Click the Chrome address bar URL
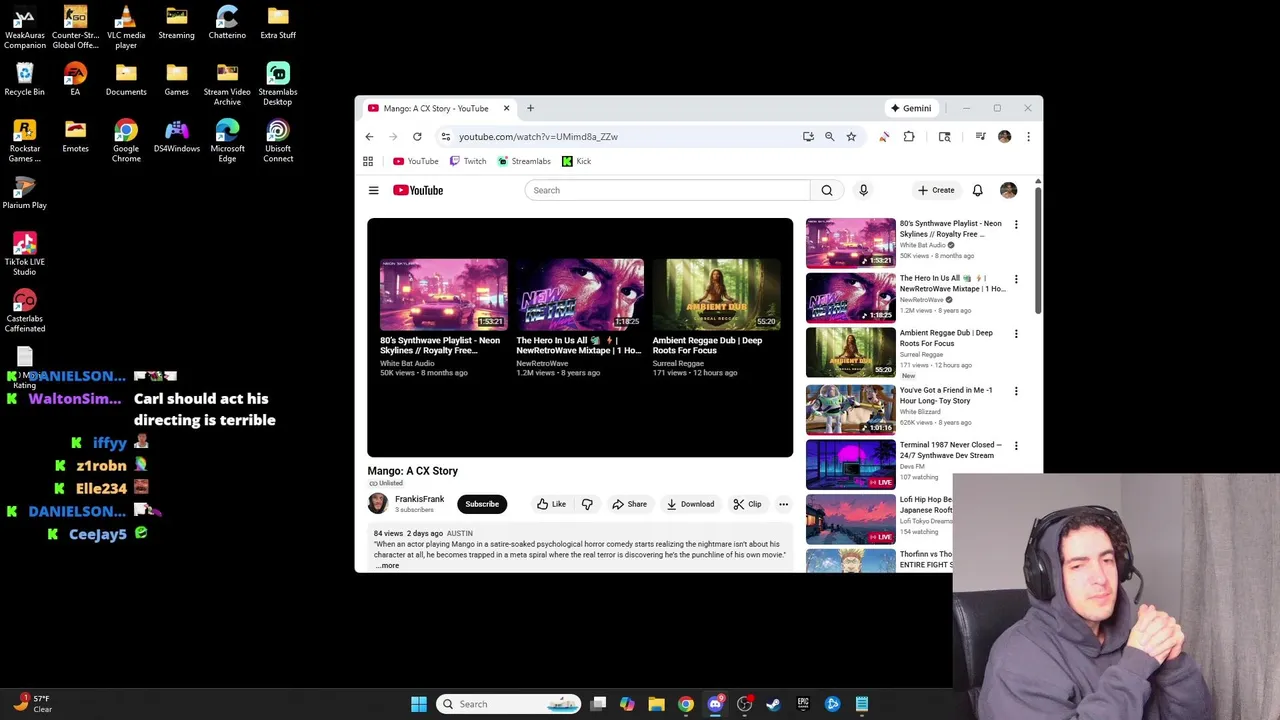The height and width of the screenshot is (720, 1280). tap(538, 137)
